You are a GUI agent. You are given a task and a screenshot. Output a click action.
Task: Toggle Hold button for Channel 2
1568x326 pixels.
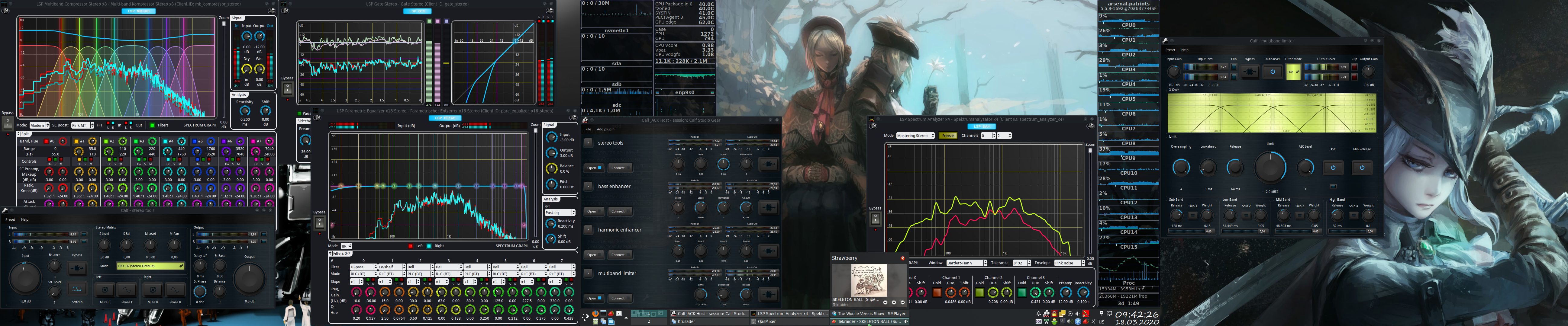979,292
